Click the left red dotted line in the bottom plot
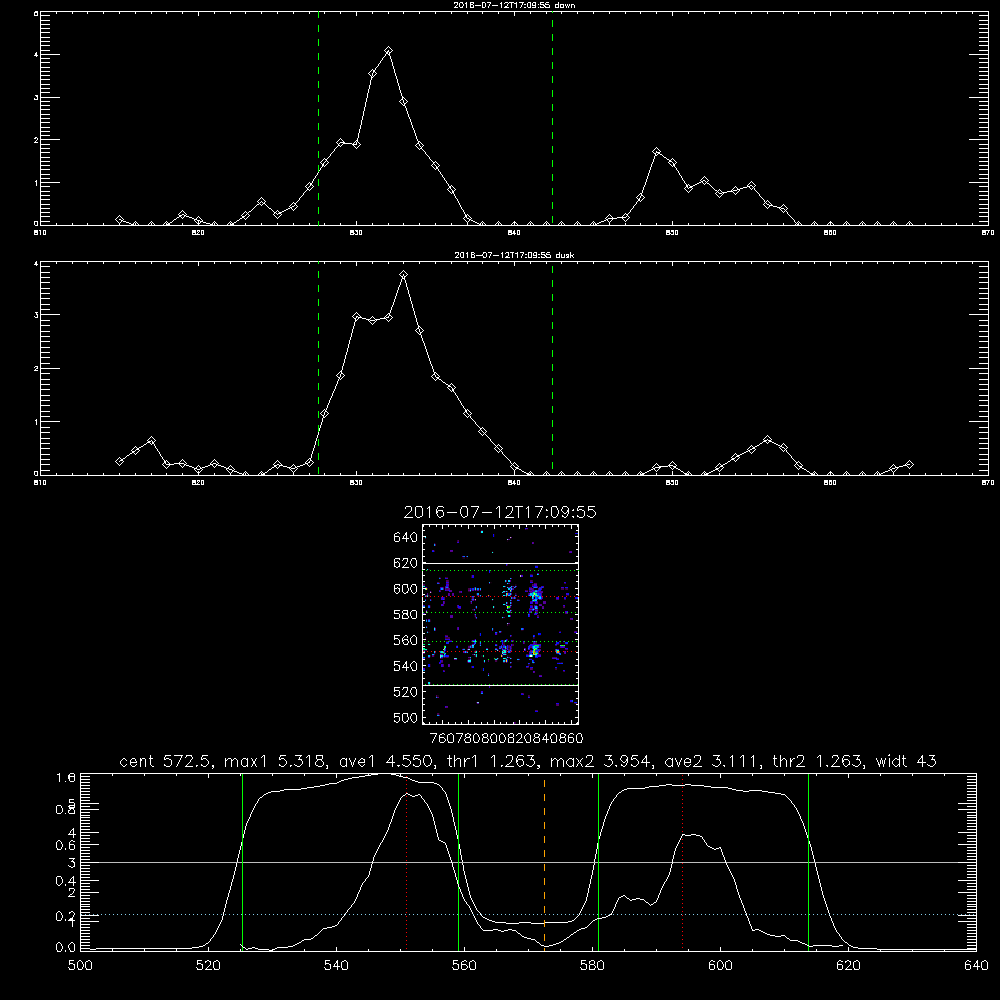 406,861
